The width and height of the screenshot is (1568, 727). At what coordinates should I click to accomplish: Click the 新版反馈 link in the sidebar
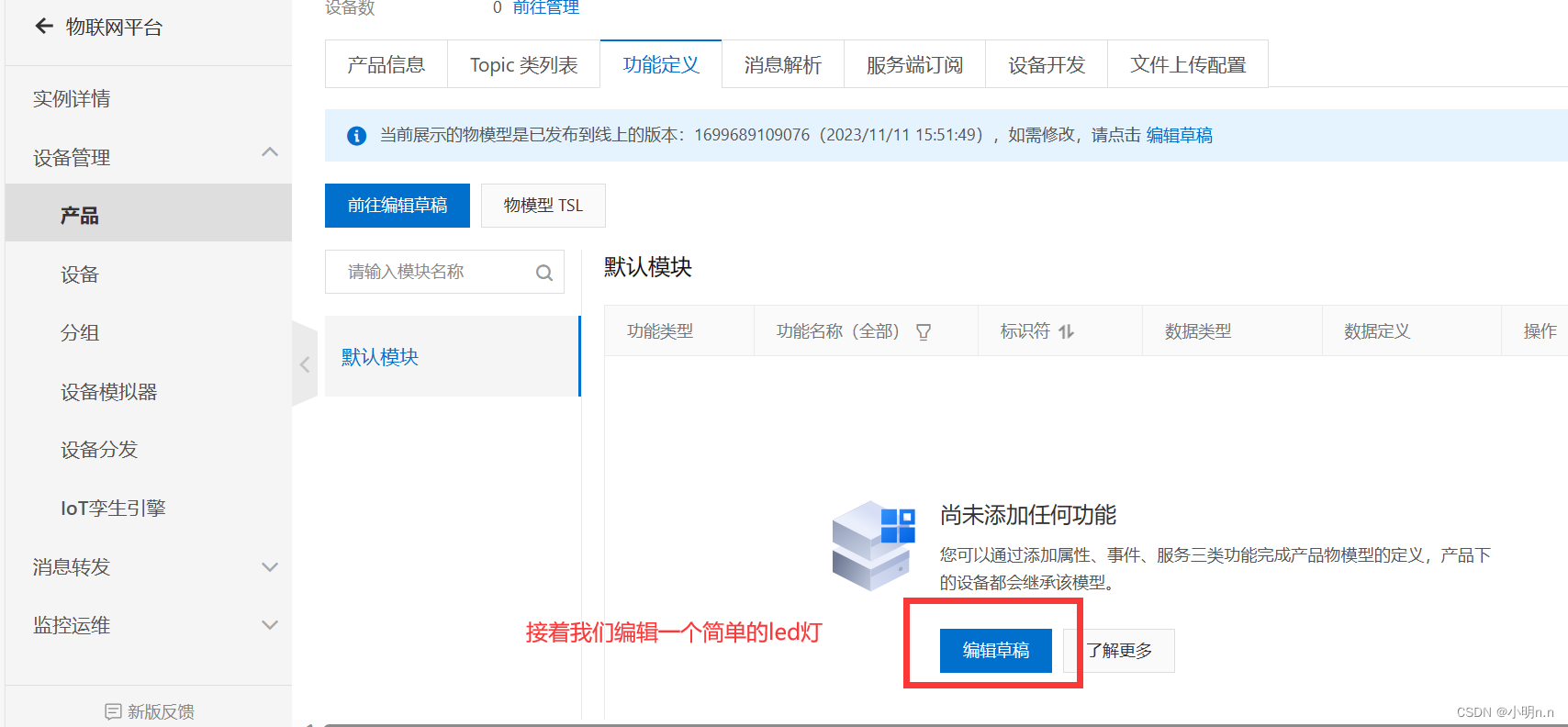pos(161,711)
